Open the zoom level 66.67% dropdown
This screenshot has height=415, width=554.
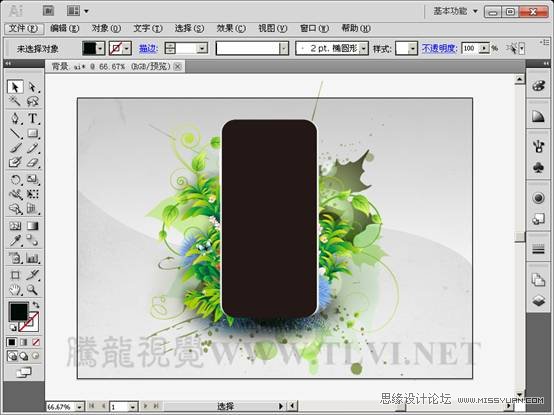tap(80, 407)
